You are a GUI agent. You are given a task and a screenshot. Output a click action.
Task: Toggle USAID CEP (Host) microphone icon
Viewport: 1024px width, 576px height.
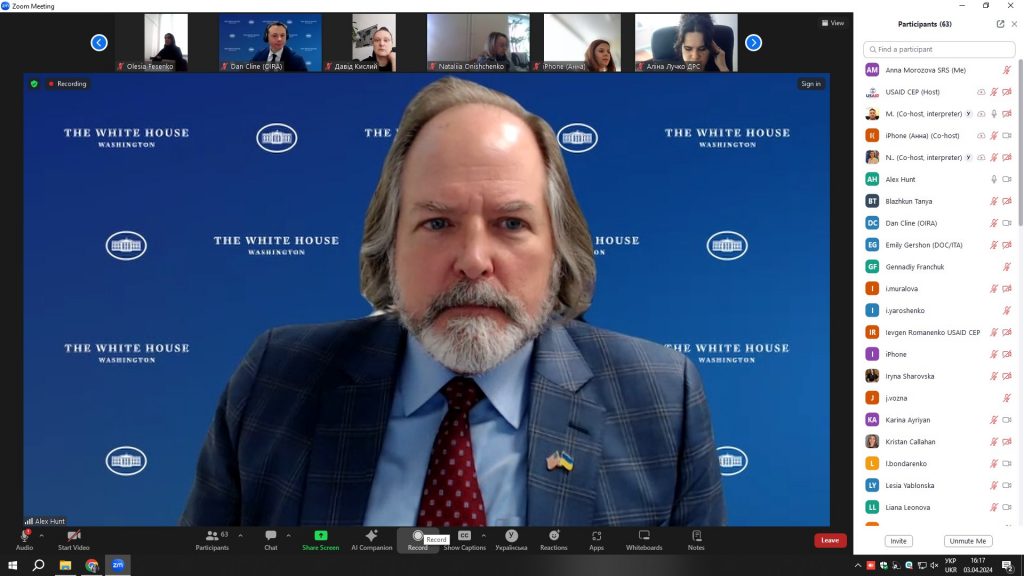[994, 92]
